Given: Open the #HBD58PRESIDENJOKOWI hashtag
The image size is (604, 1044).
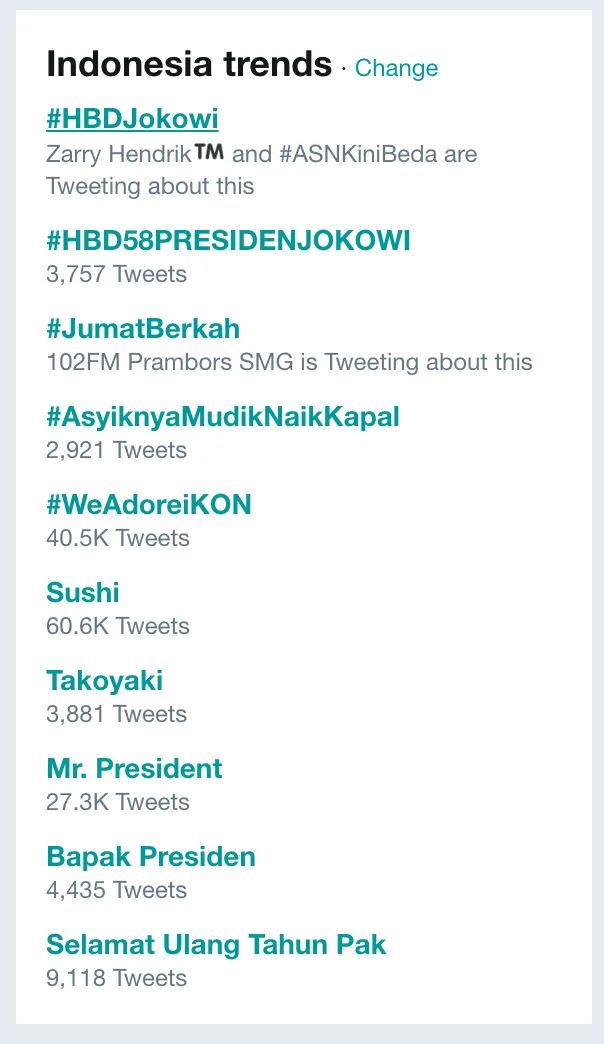Looking at the screenshot, I should pyautogui.click(x=228, y=241).
